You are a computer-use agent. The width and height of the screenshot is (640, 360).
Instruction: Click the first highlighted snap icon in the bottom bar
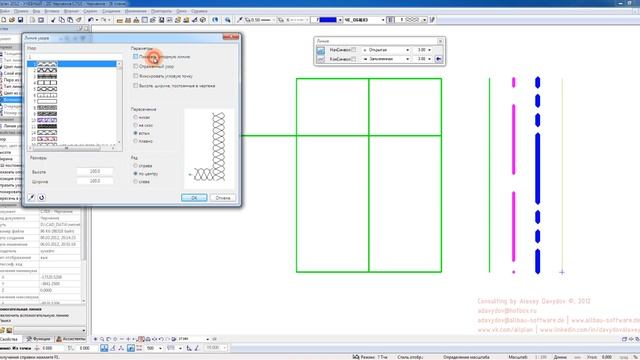104,348
